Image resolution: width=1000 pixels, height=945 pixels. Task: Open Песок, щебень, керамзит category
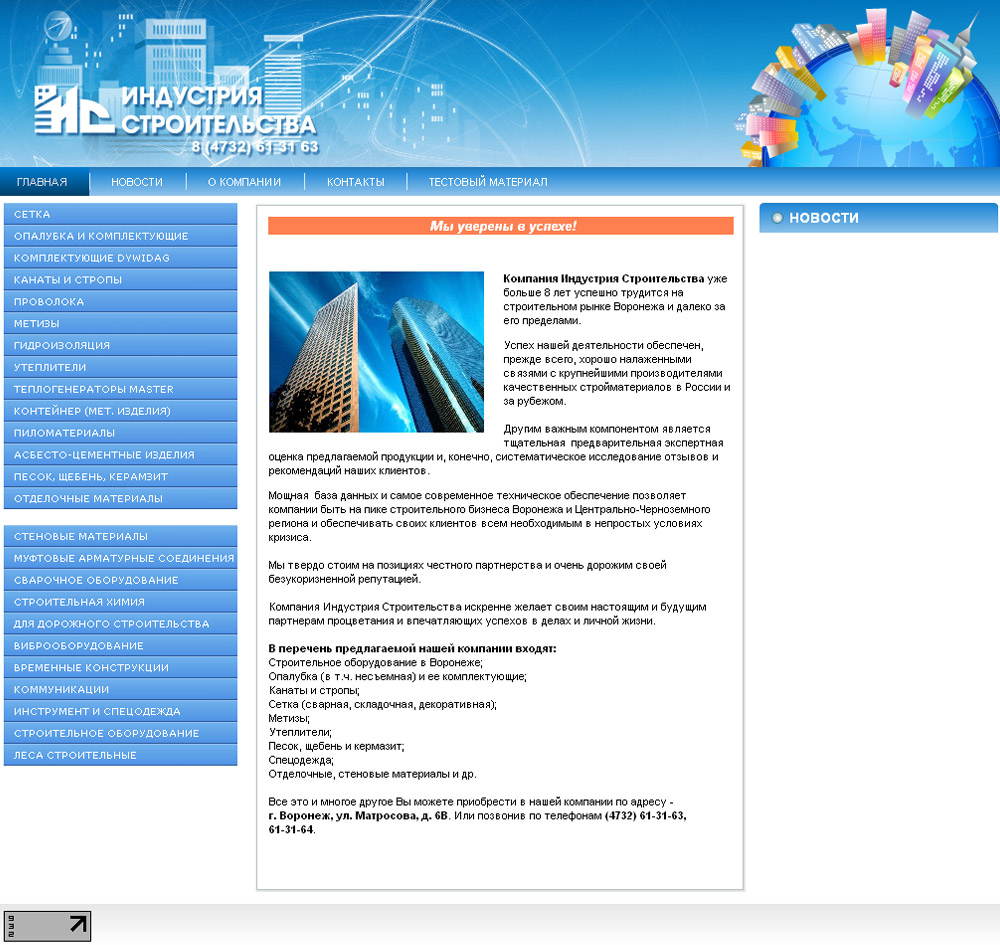tap(121, 476)
